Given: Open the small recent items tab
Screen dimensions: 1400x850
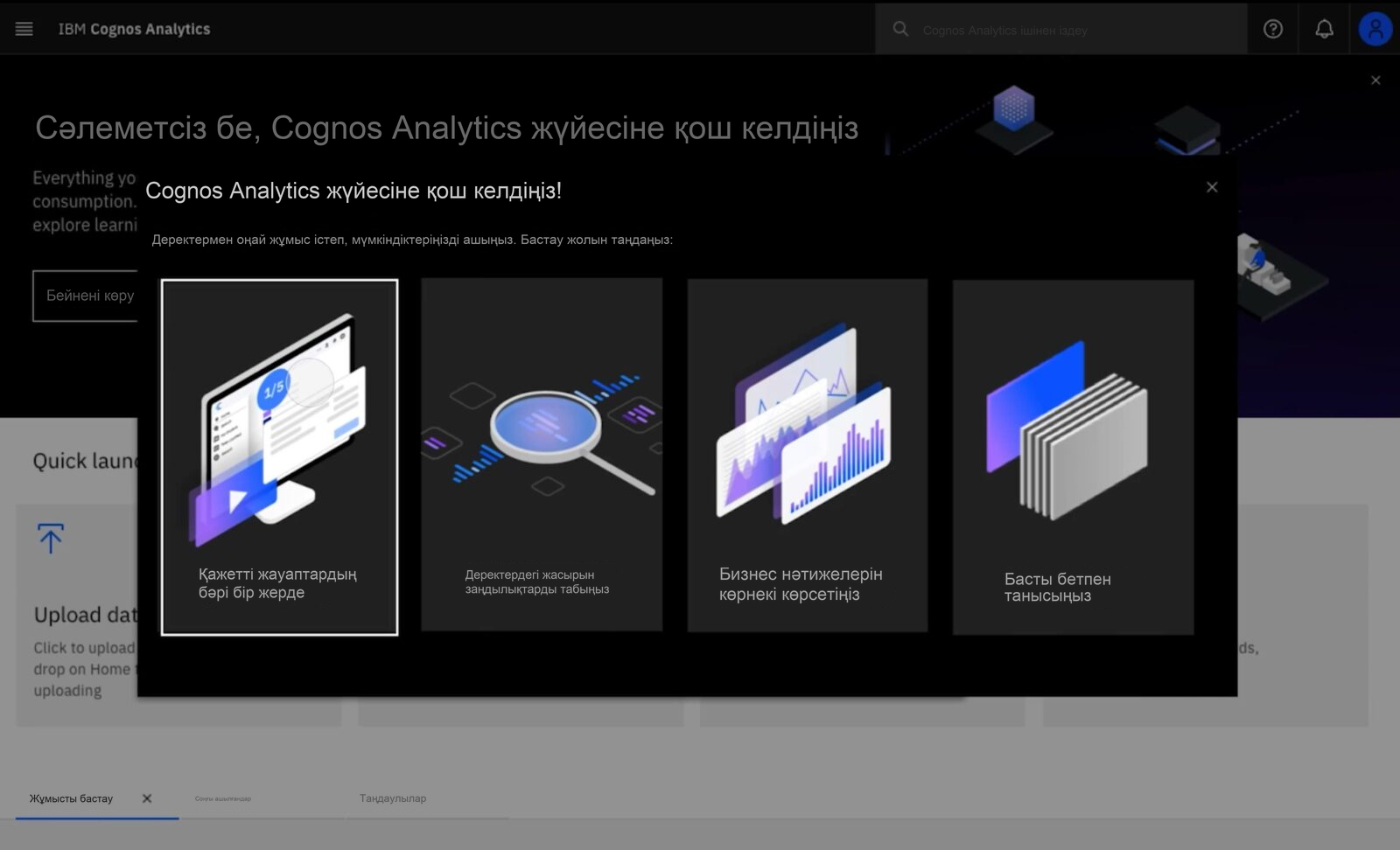Looking at the screenshot, I should pyautogui.click(x=223, y=798).
